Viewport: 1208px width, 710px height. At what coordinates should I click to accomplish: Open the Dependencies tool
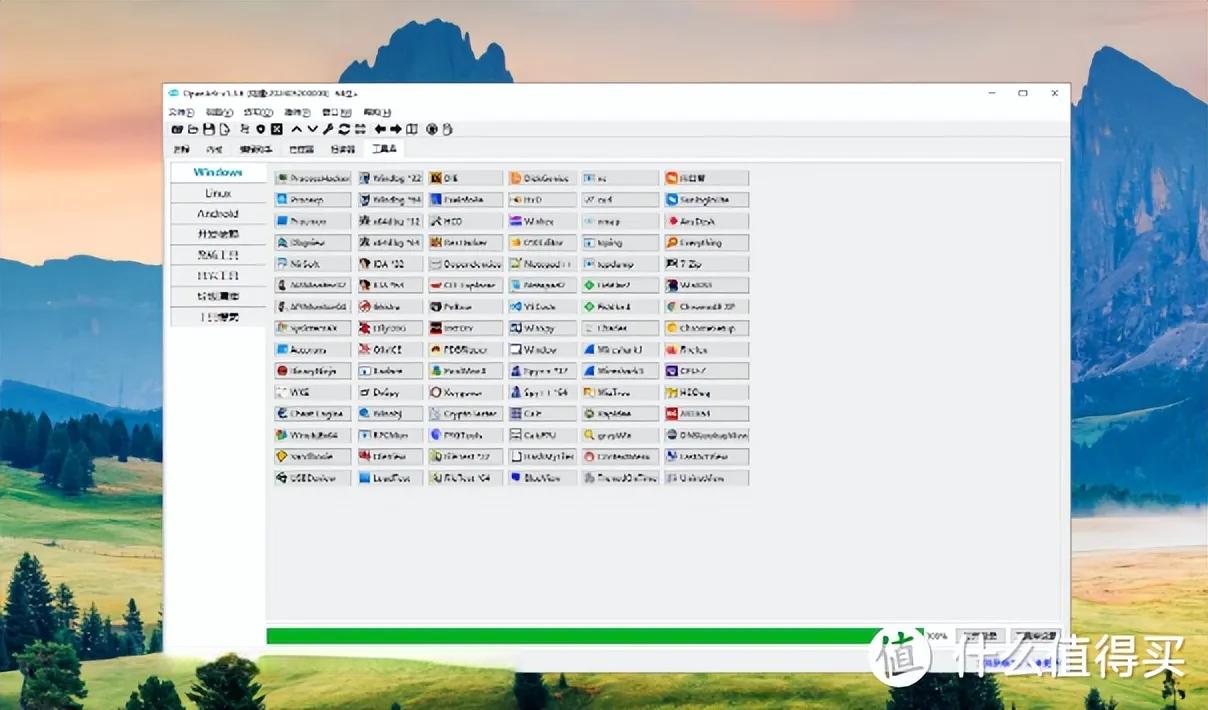tap(464, 264)
